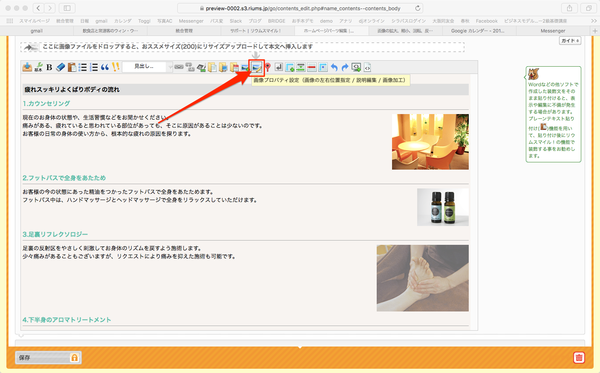Click heading 1.カウンセリング in the editor
This screenshot has width=600, height=373.
pos(46,104)
